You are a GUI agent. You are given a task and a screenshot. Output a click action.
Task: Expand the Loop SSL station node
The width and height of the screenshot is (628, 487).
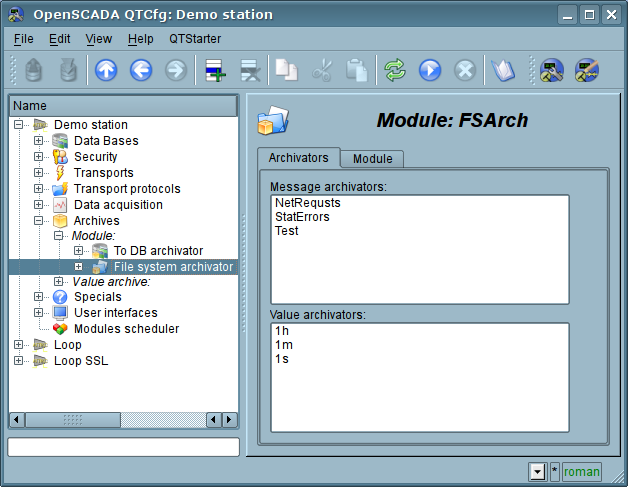[x=18, y=361]
